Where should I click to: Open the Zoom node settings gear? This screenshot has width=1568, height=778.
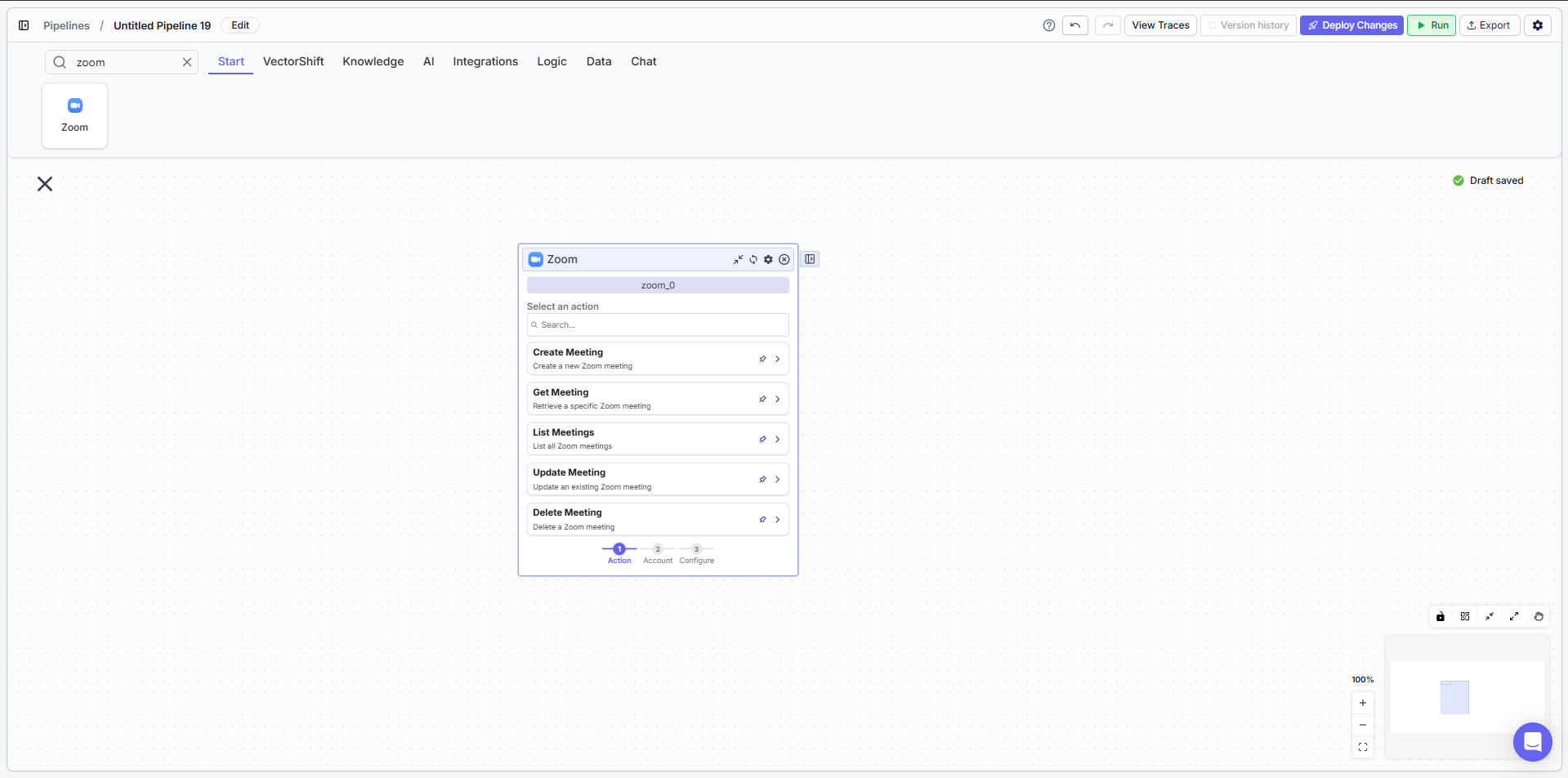[768, 259]
